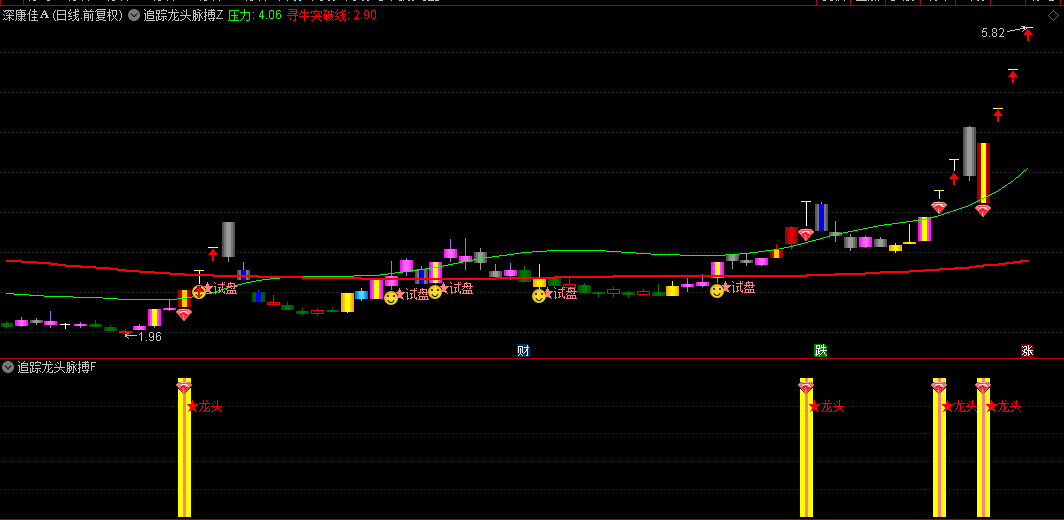Expand the dropdown beside 深康佳A title
The image size is (1064, 520).
point(133,15)
